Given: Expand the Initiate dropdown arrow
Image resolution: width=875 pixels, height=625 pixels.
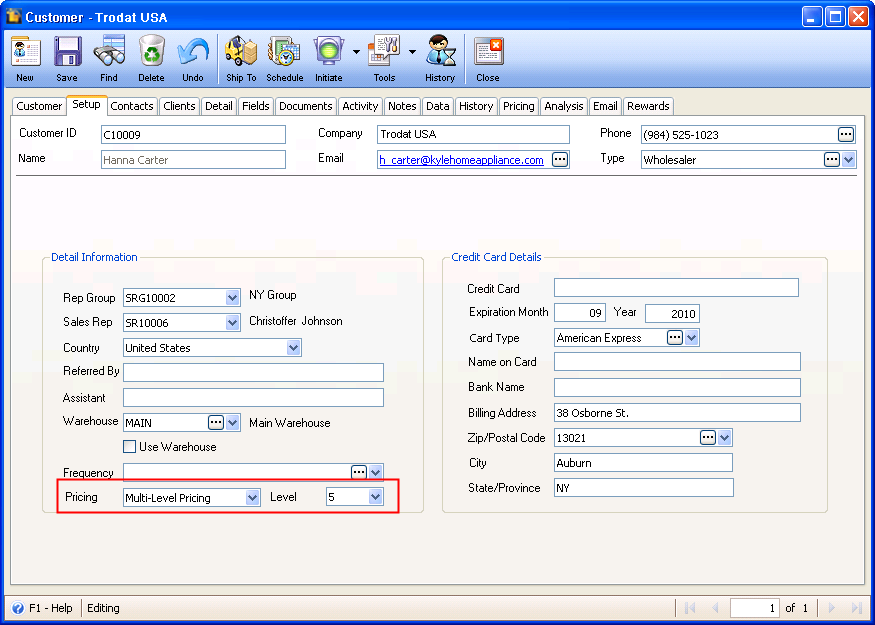Looking at the screenshot, I should coord(356,52).
